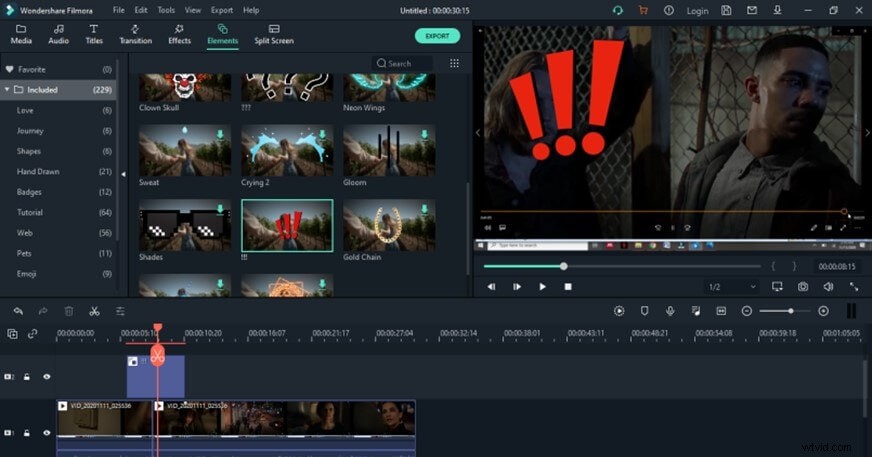
Task: Click the green EXPORT button
Action: tap(437, 36)
